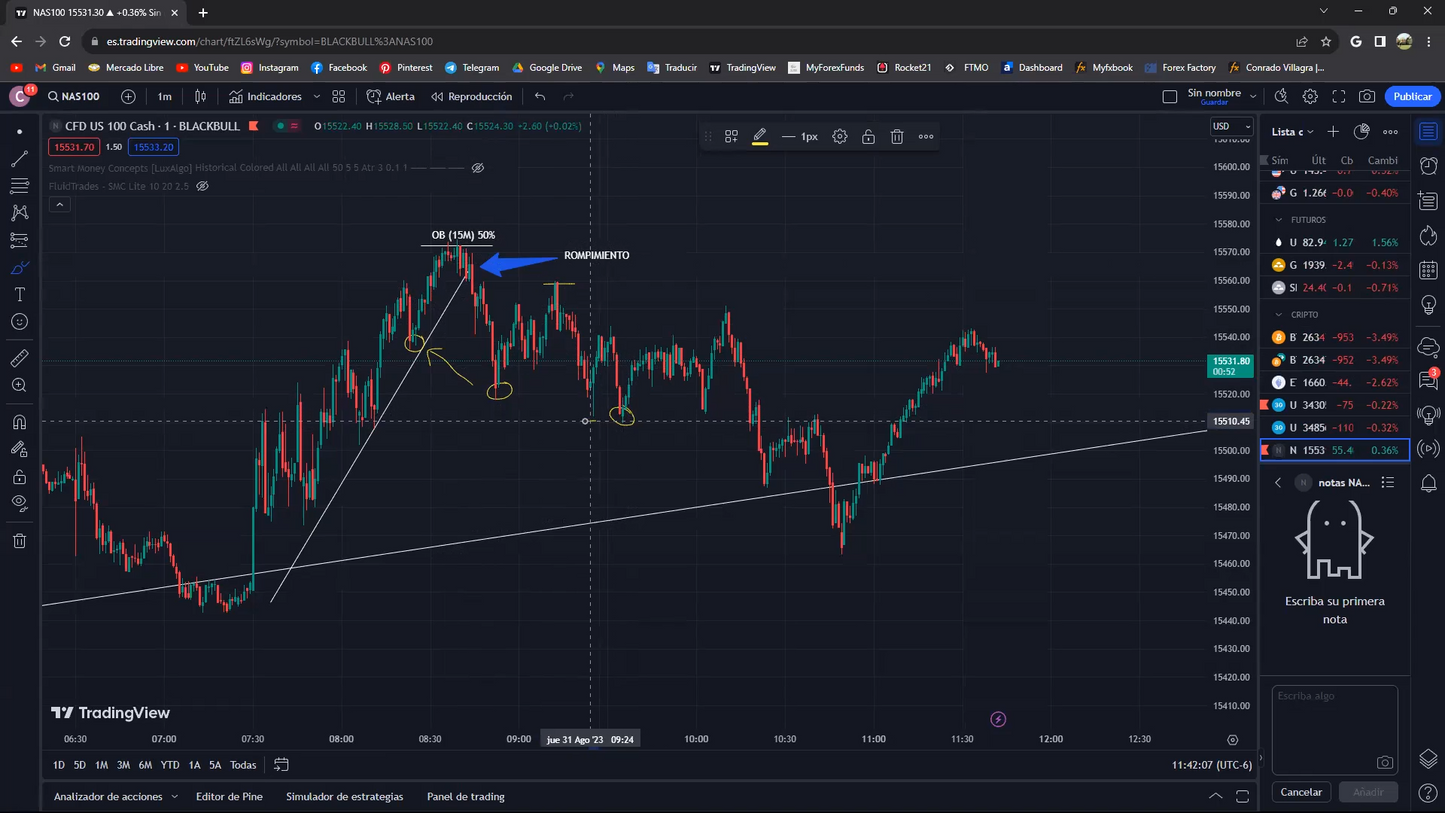This screenshot has height=813, width=1445.
Task: Click the sell price 15531.70 button
Action: point(74,147)
